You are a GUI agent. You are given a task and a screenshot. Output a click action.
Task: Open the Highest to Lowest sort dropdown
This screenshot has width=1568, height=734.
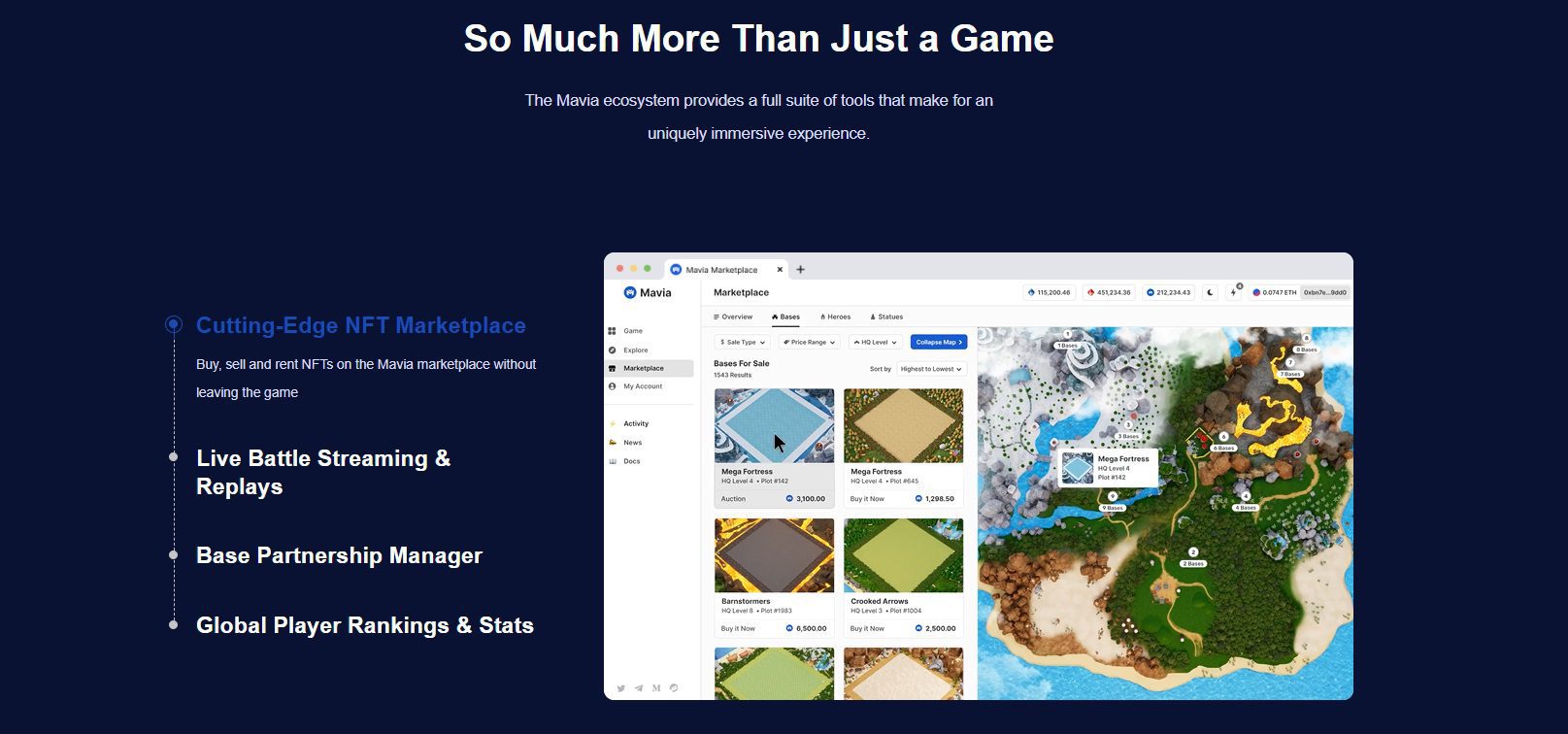click(x=931, y=369)
